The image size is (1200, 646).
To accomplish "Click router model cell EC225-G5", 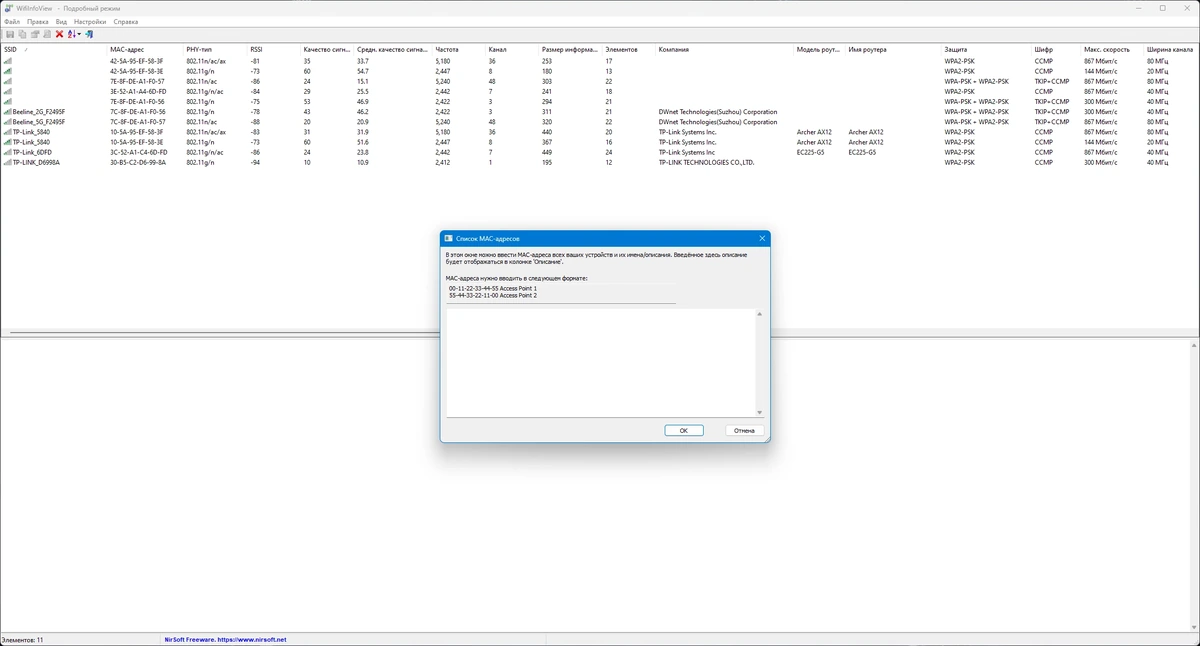I will (x=811, y=152).
